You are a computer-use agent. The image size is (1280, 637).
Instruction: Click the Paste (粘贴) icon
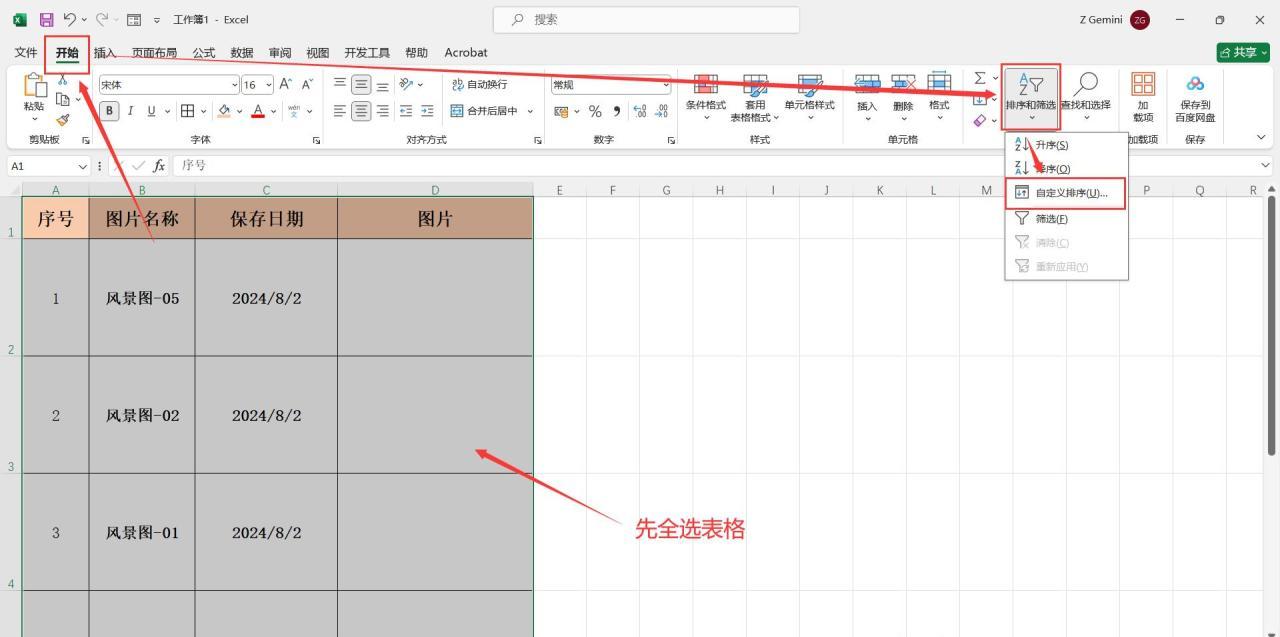34,86
